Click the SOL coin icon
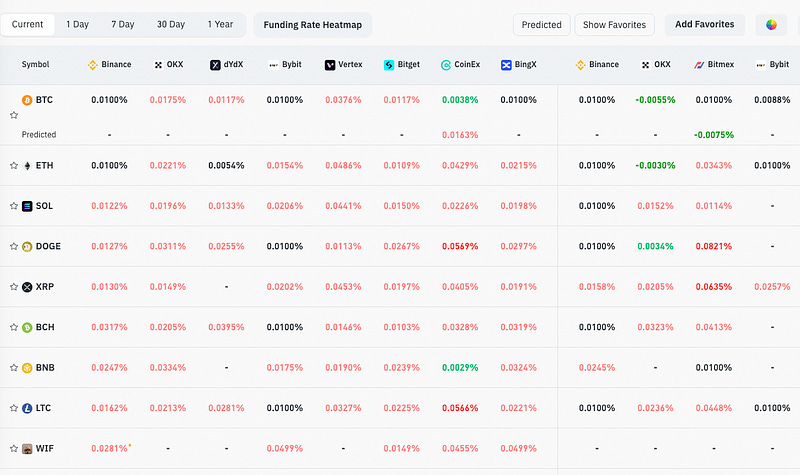Viewport: 800px width, 475px height. pos(27,206)
